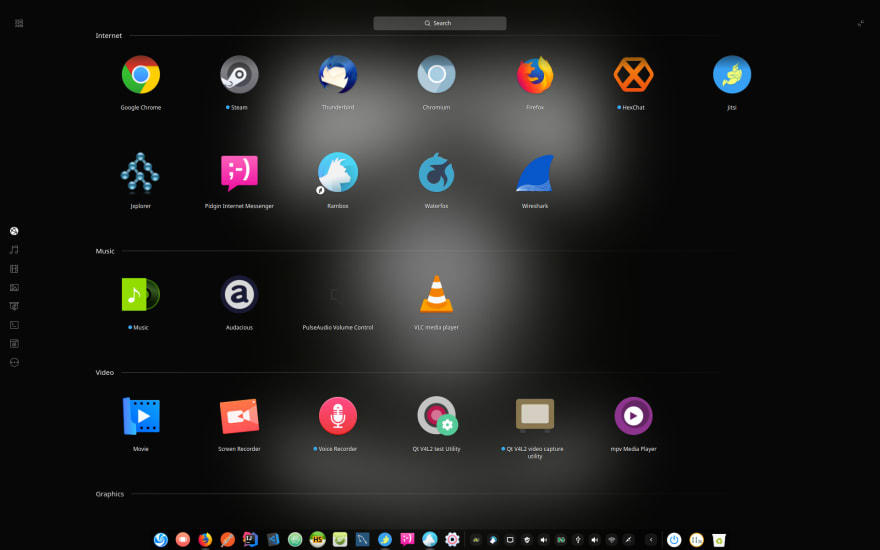Open the Steam app

[239, 75]
